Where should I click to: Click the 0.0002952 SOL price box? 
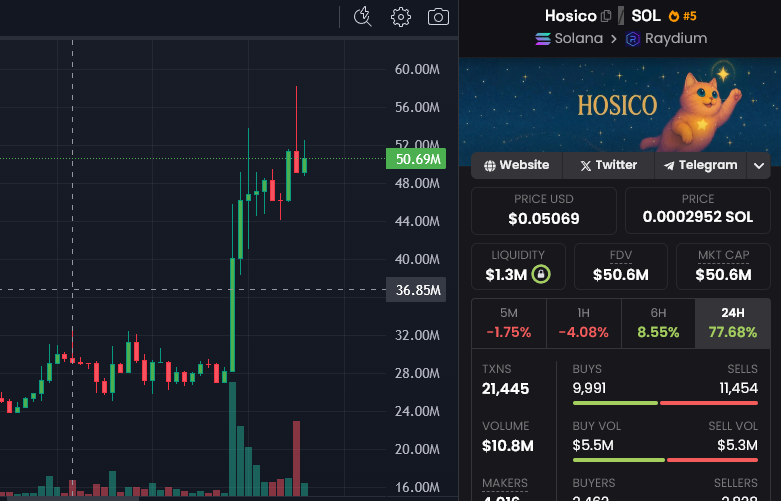click(x=697, y=211)
